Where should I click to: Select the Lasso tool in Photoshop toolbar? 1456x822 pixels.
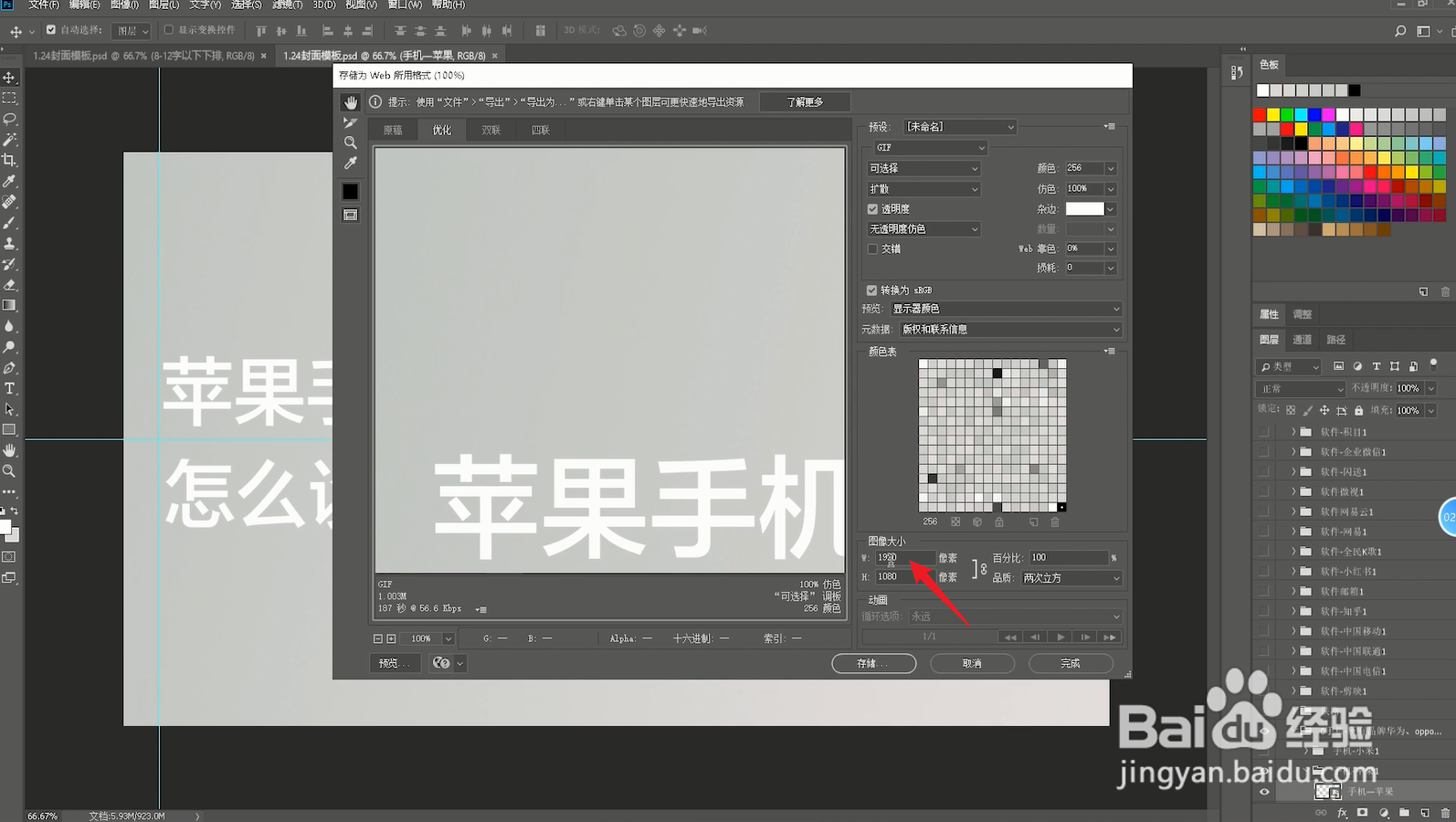click(10, 119)
